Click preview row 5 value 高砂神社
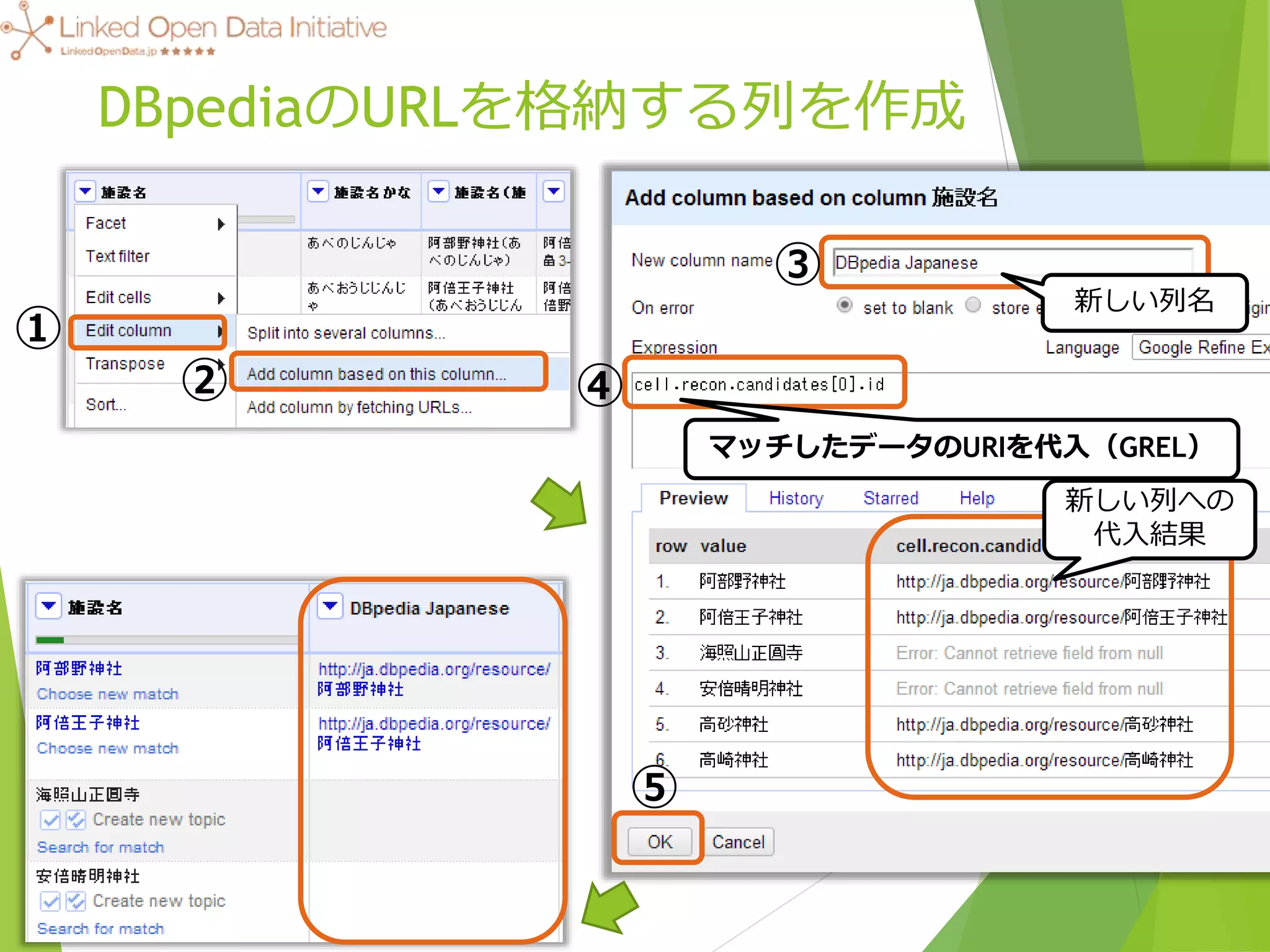 point(734,725)
